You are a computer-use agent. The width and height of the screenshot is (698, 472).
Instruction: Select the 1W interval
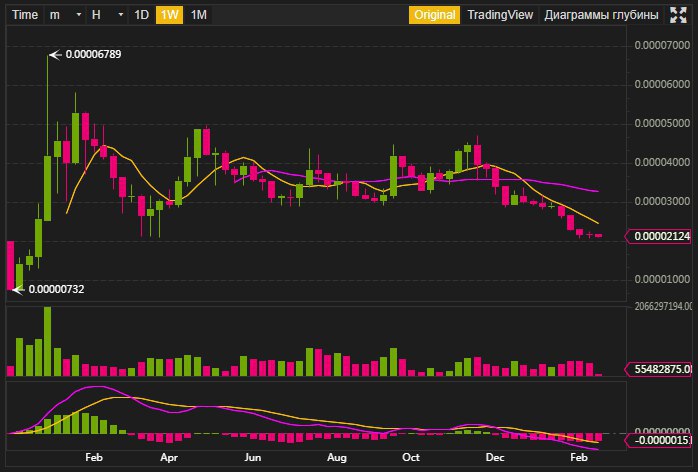coord(169,15)
